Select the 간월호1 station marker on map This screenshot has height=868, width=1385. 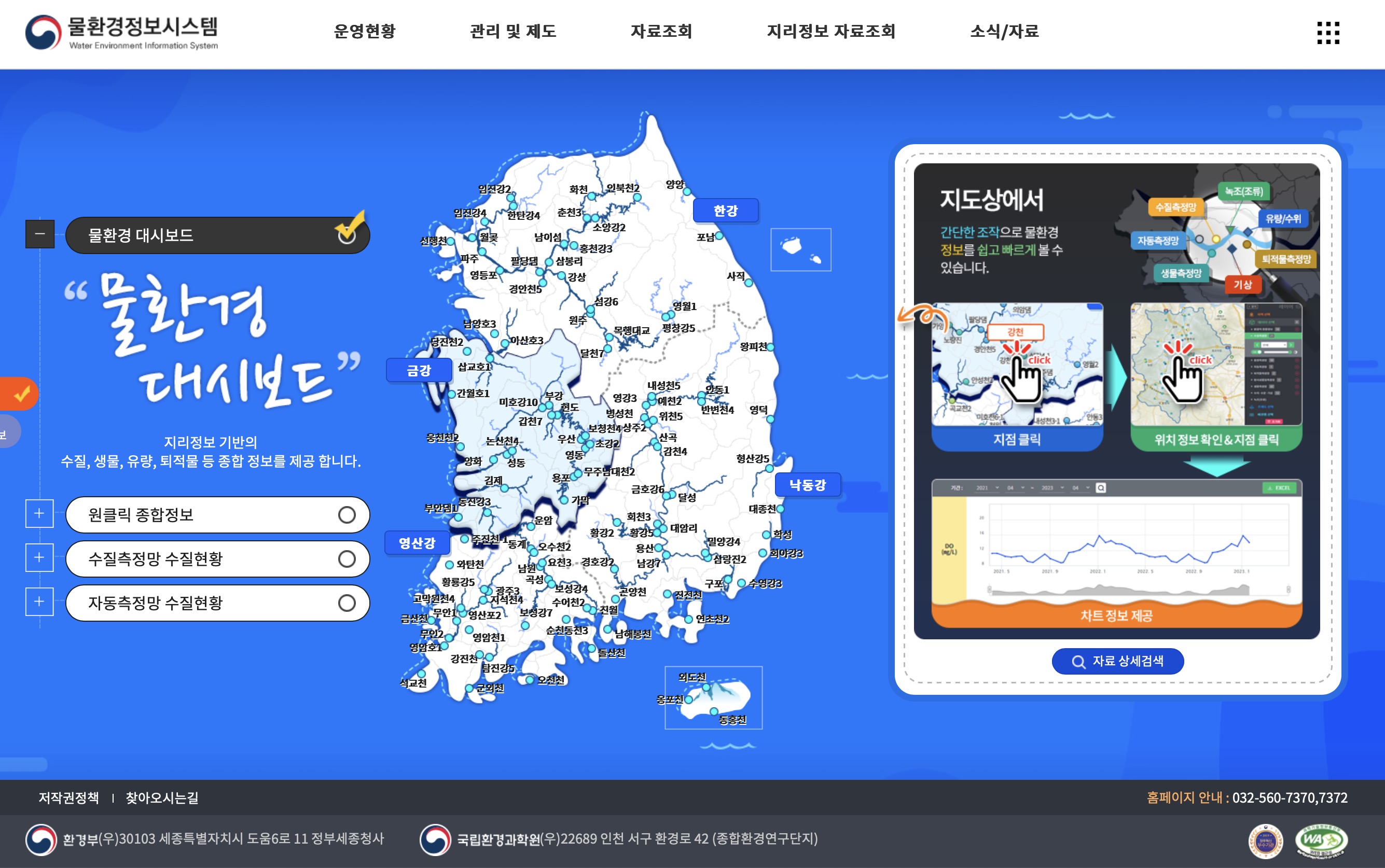click(x=452, y=394)
